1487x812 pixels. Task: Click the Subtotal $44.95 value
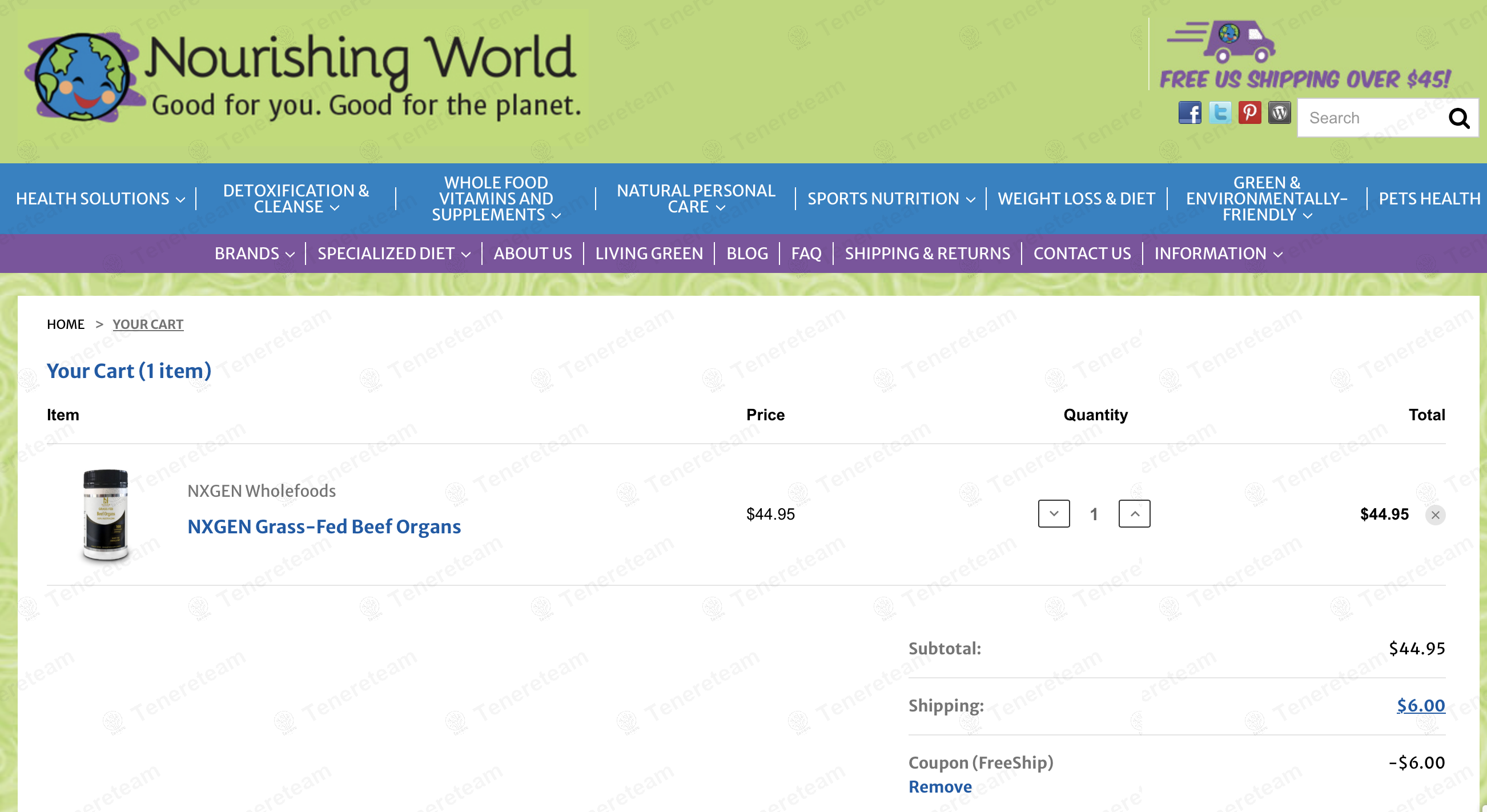[x=1417, y=649]
